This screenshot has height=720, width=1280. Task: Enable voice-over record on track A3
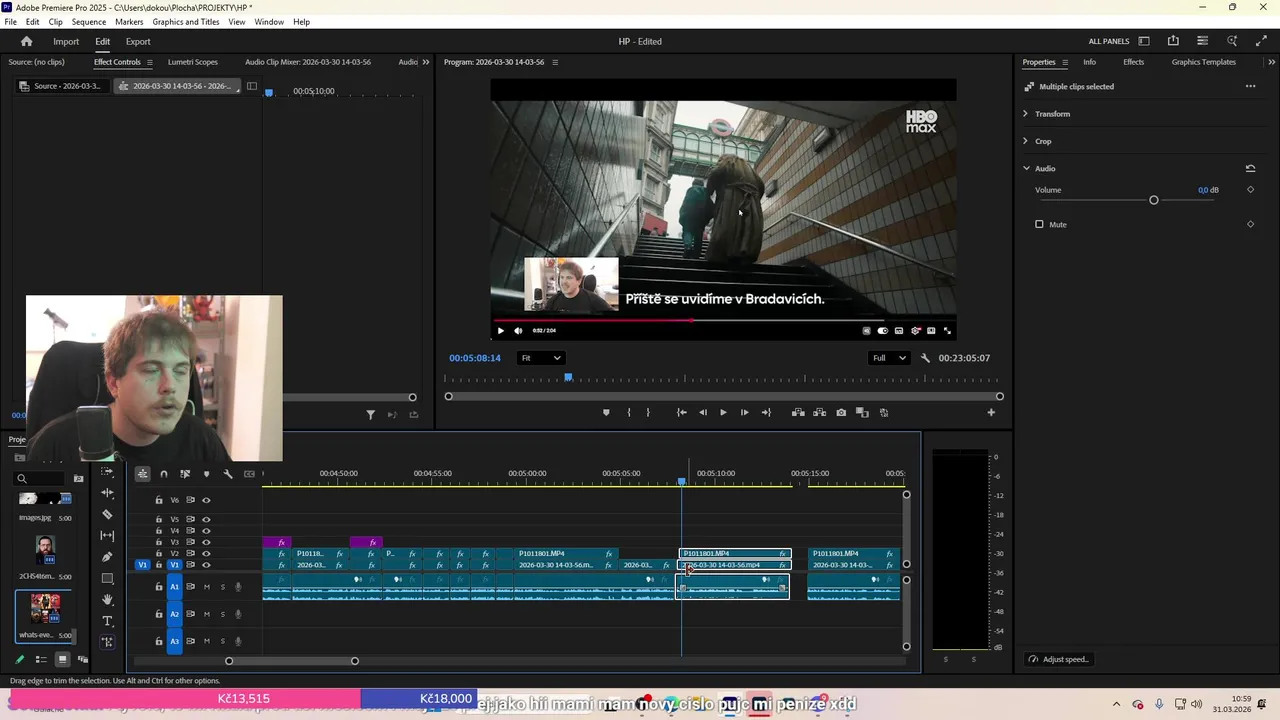(x=238, y=641)
